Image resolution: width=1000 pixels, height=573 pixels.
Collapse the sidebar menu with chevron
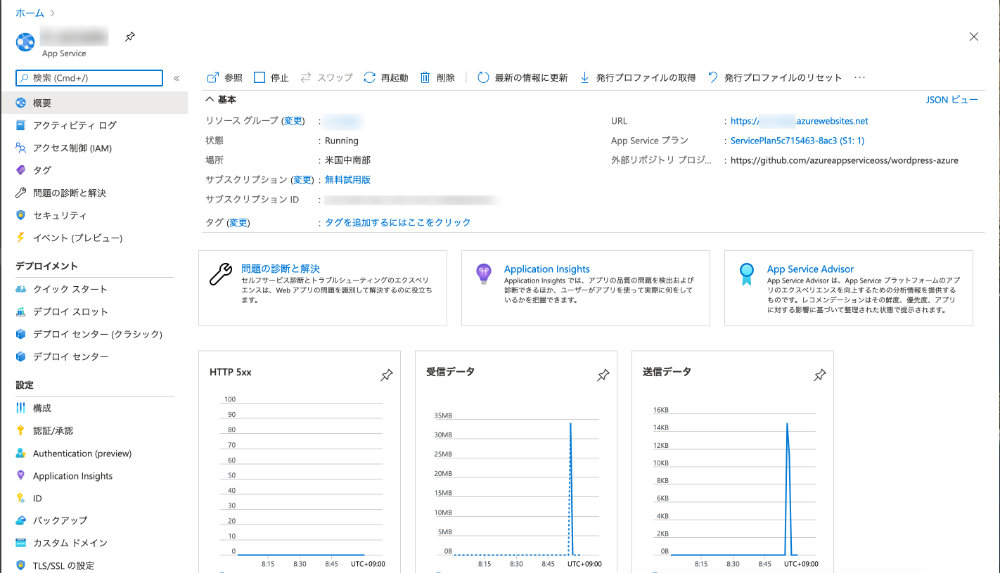tap(177, 78)
